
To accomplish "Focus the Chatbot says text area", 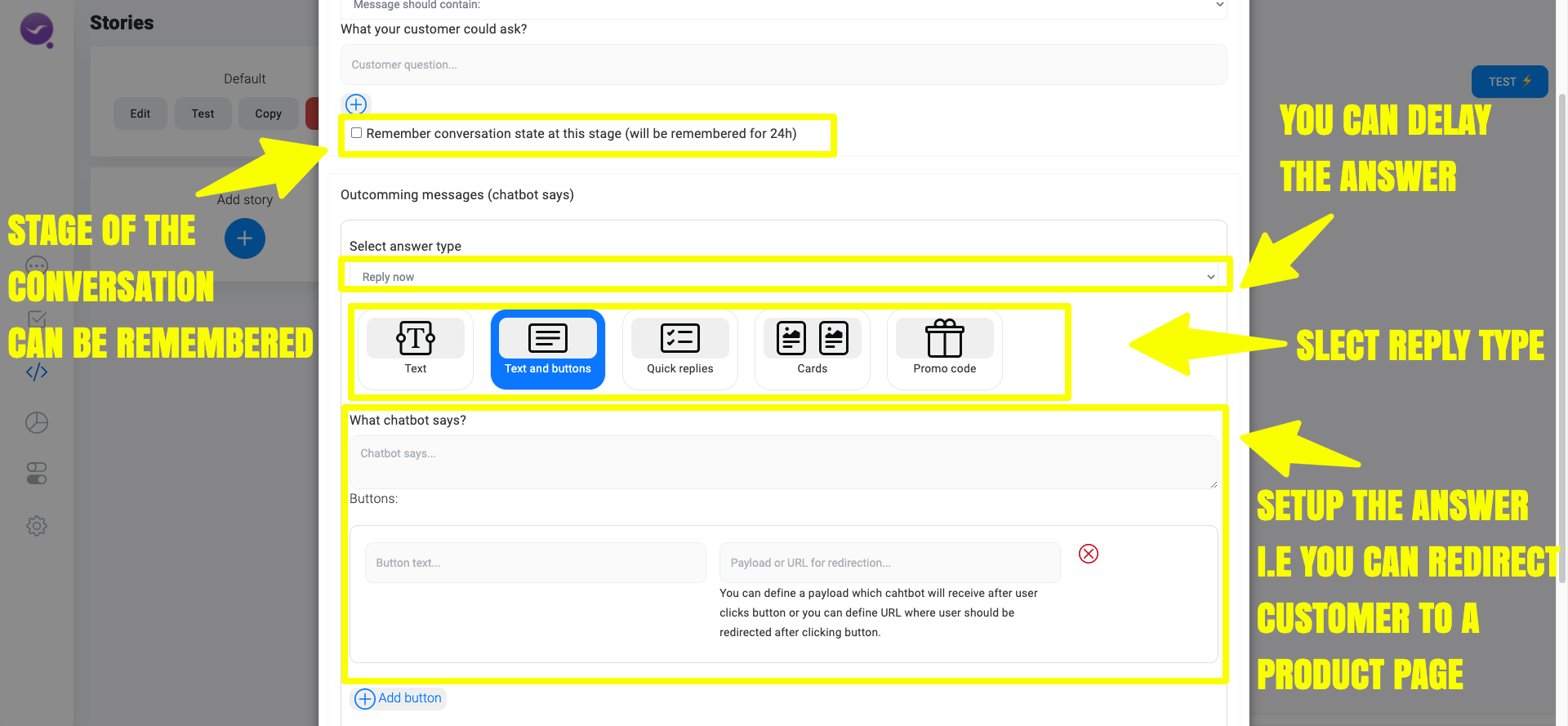I will pos(783,462).
